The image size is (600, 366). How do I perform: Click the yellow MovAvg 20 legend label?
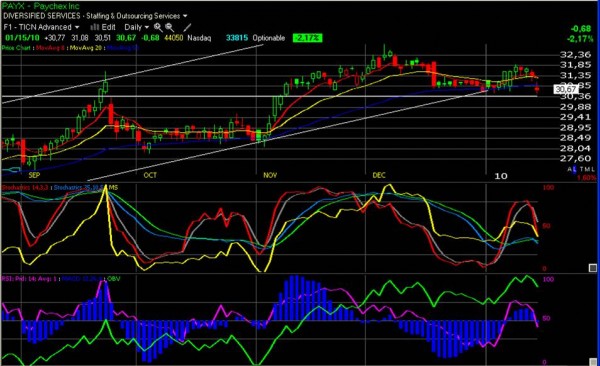coord(86,48)
